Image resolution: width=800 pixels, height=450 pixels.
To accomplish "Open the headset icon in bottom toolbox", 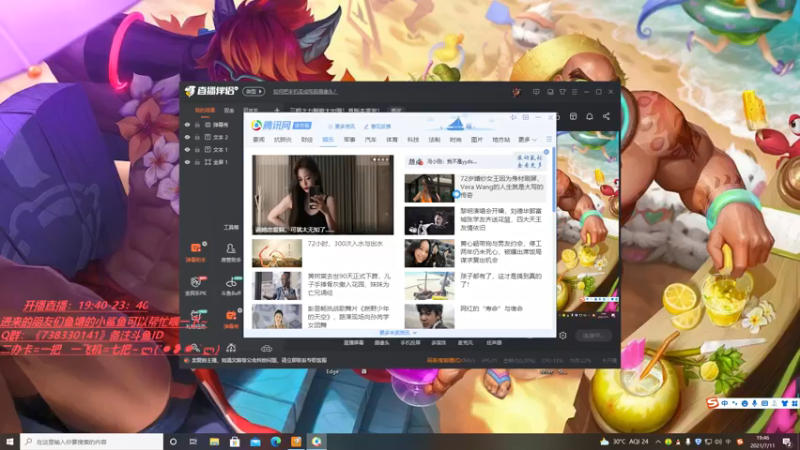I will [231, 348].
